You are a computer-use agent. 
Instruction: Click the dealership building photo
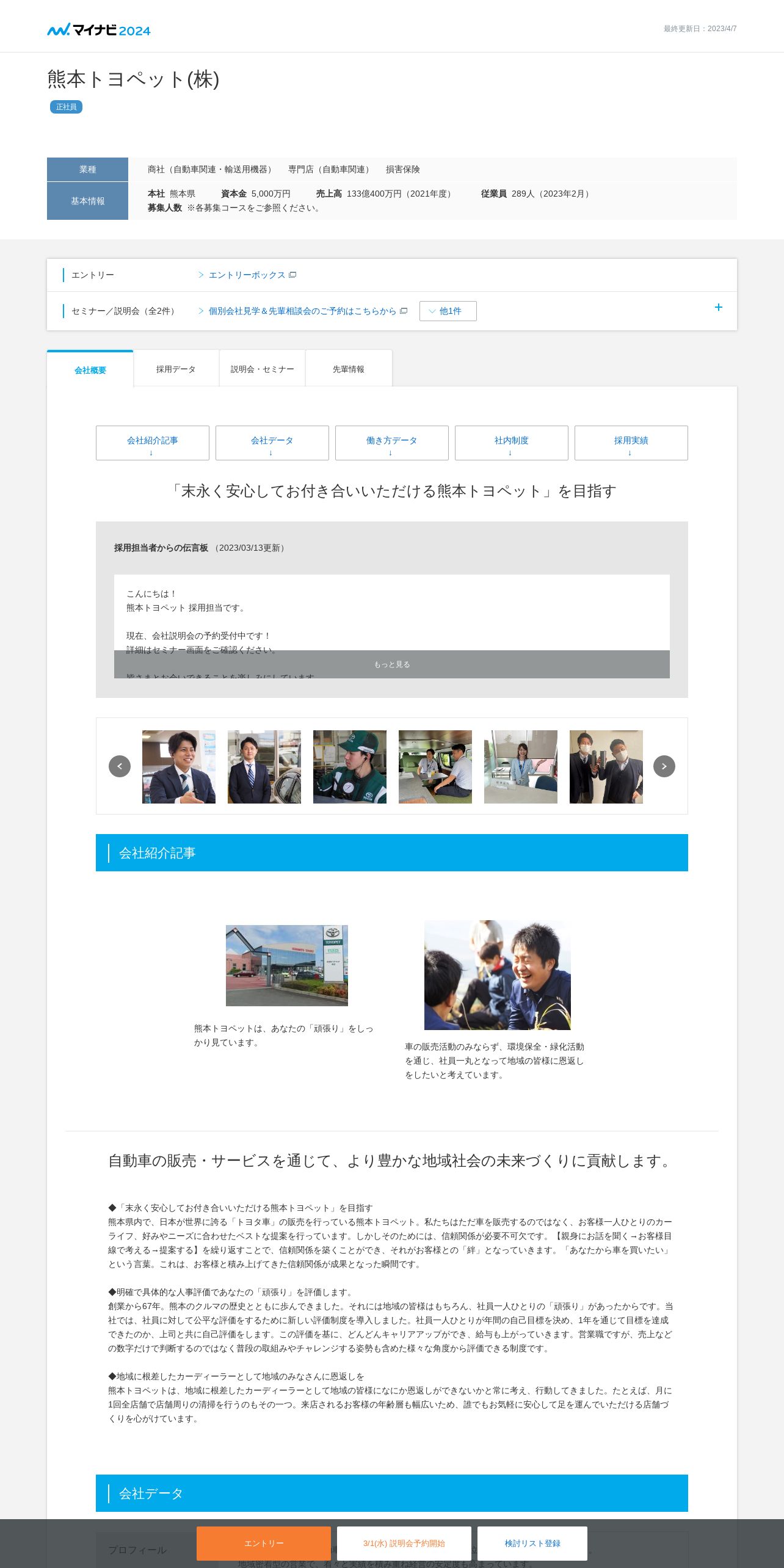point(287,965)
